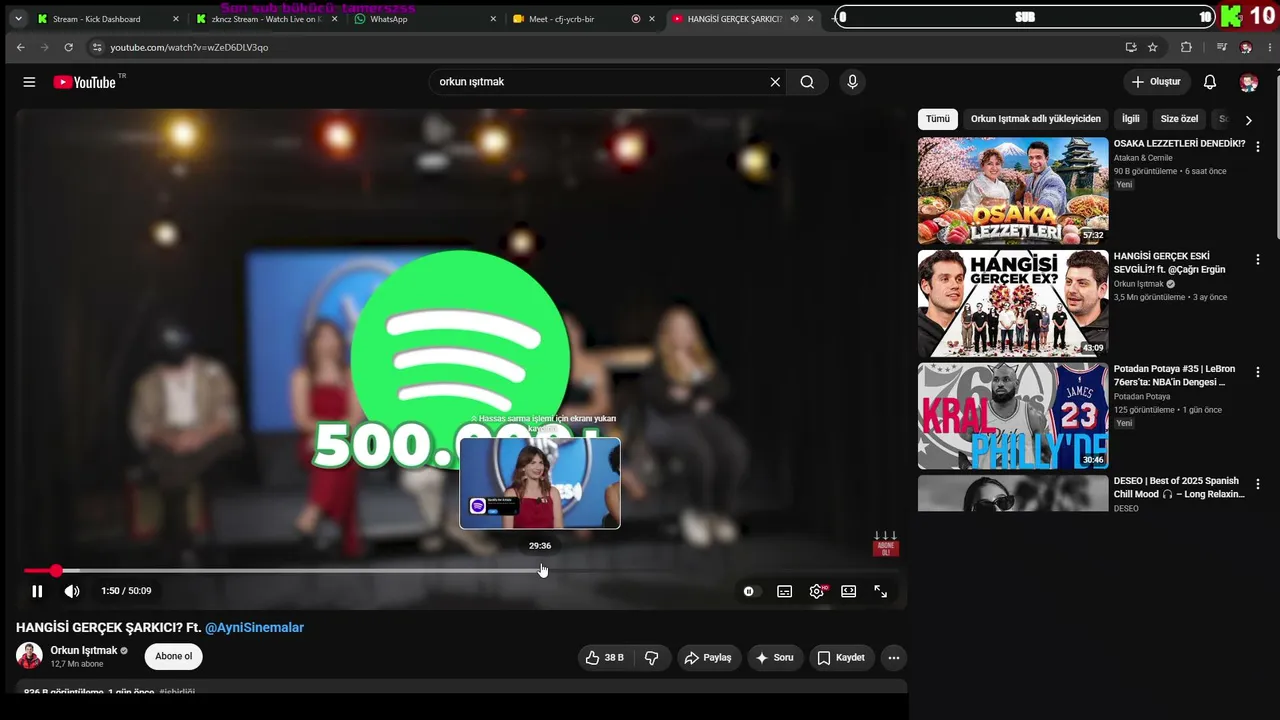Select the Size özel filter chip
Viewport: 1280px width, 720px height.
tap(1179, 119)
